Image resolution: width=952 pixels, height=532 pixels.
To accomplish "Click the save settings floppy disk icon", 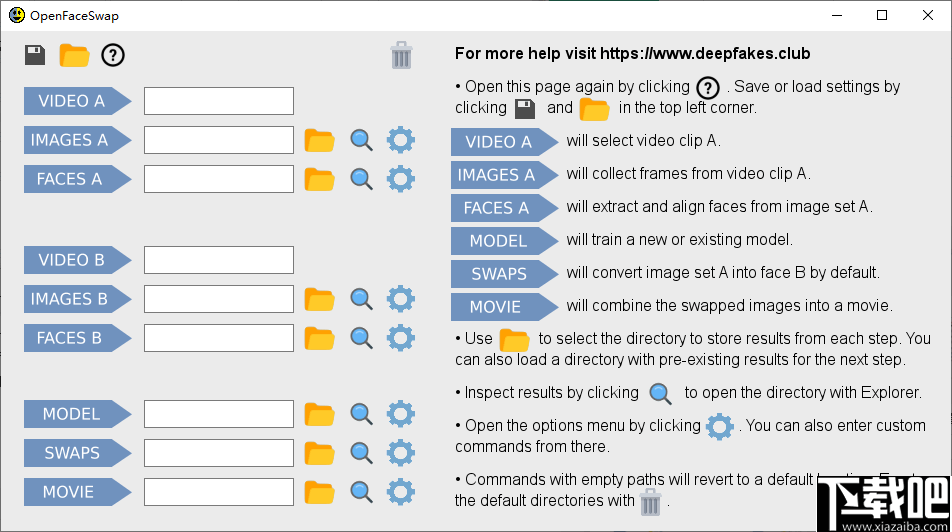I will [x=35, y=55].
